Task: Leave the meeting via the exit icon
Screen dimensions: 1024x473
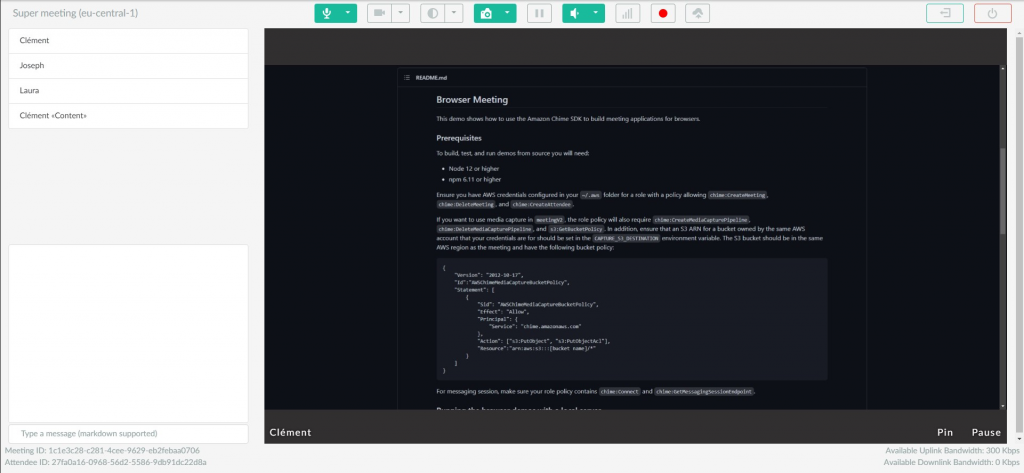Action: point(945,13)
